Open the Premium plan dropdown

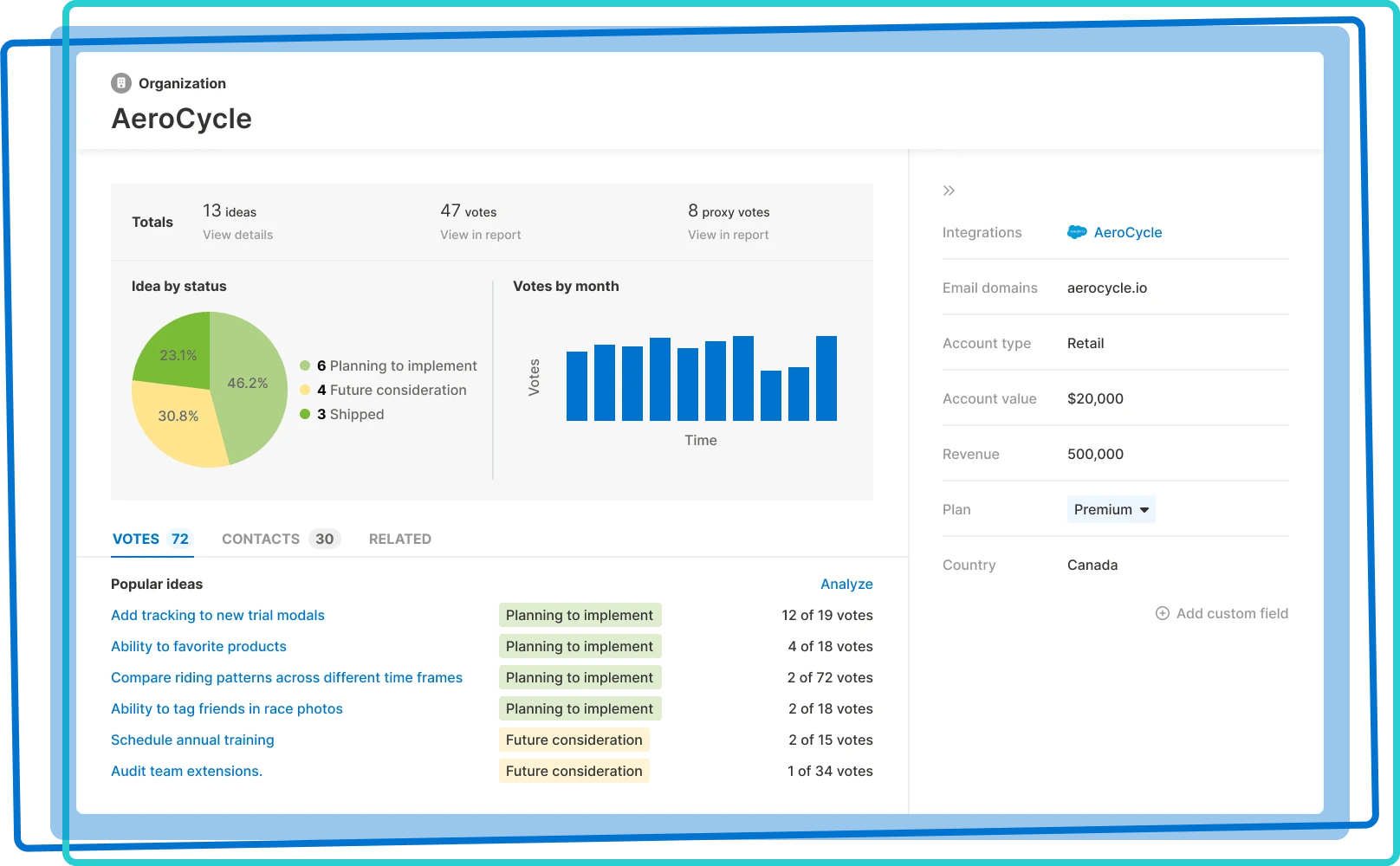pyautogui.click(x=1111, y=509)
